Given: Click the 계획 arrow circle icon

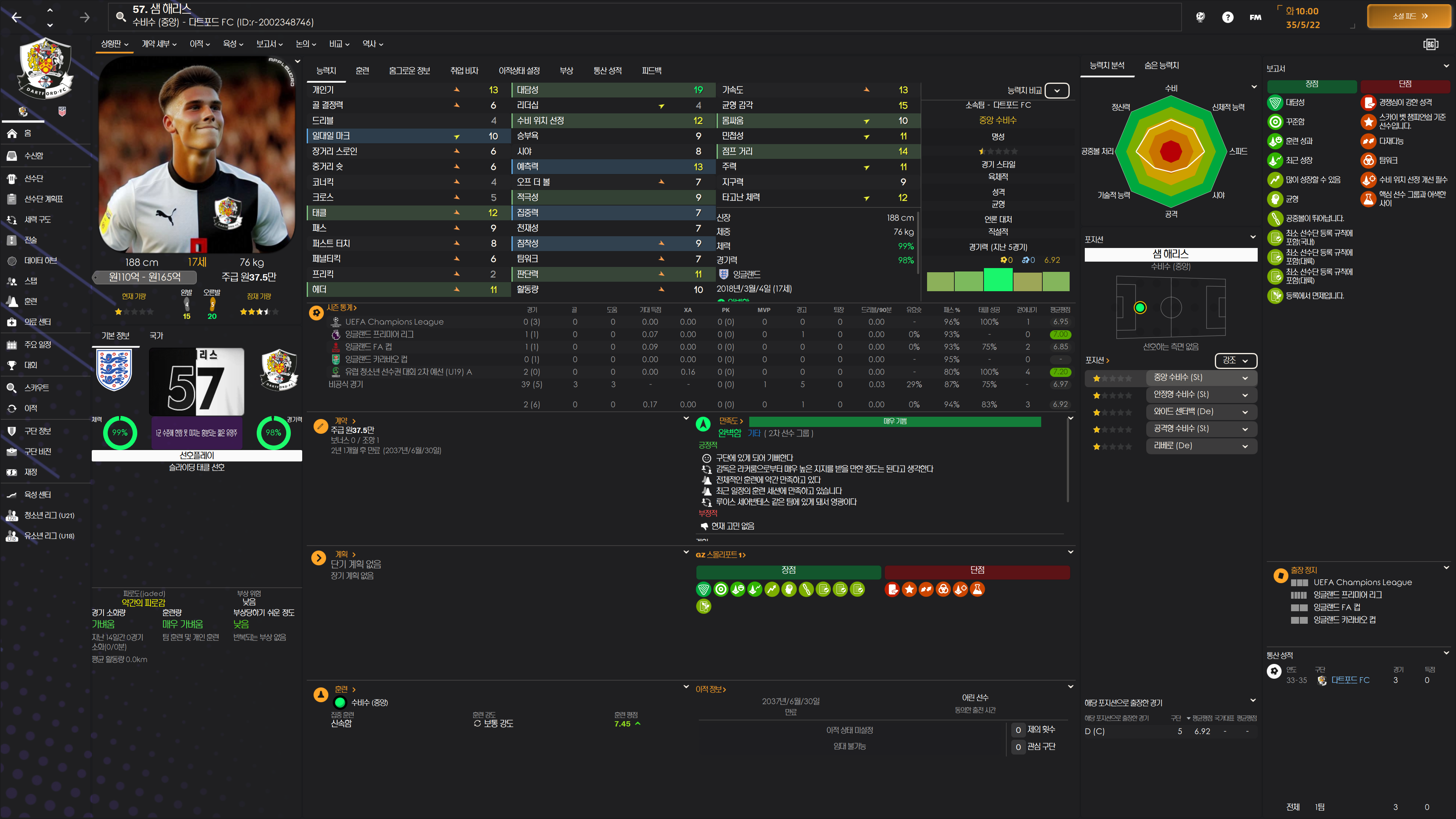Looking at the screenshot, I should point(319,559).
